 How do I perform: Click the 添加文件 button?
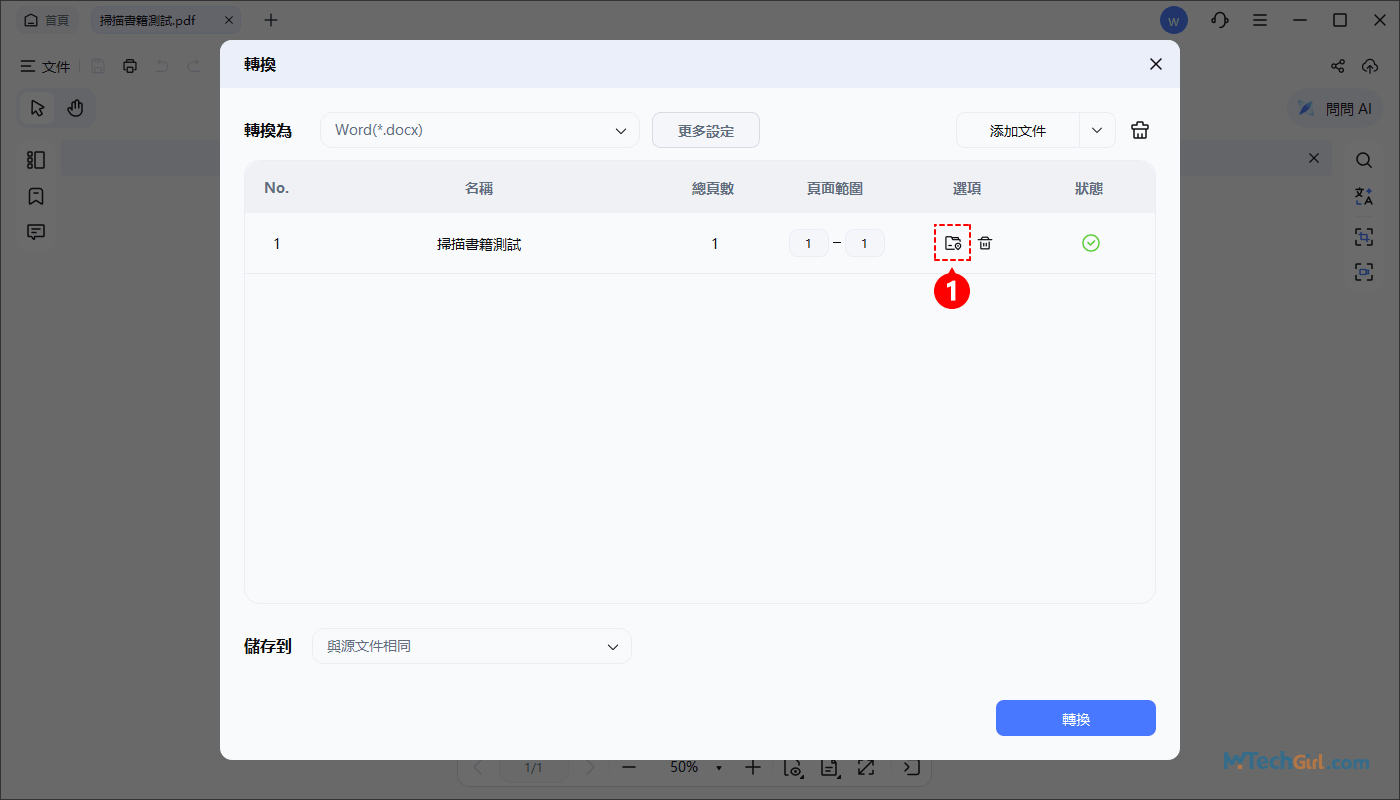tap(1018, 130)
